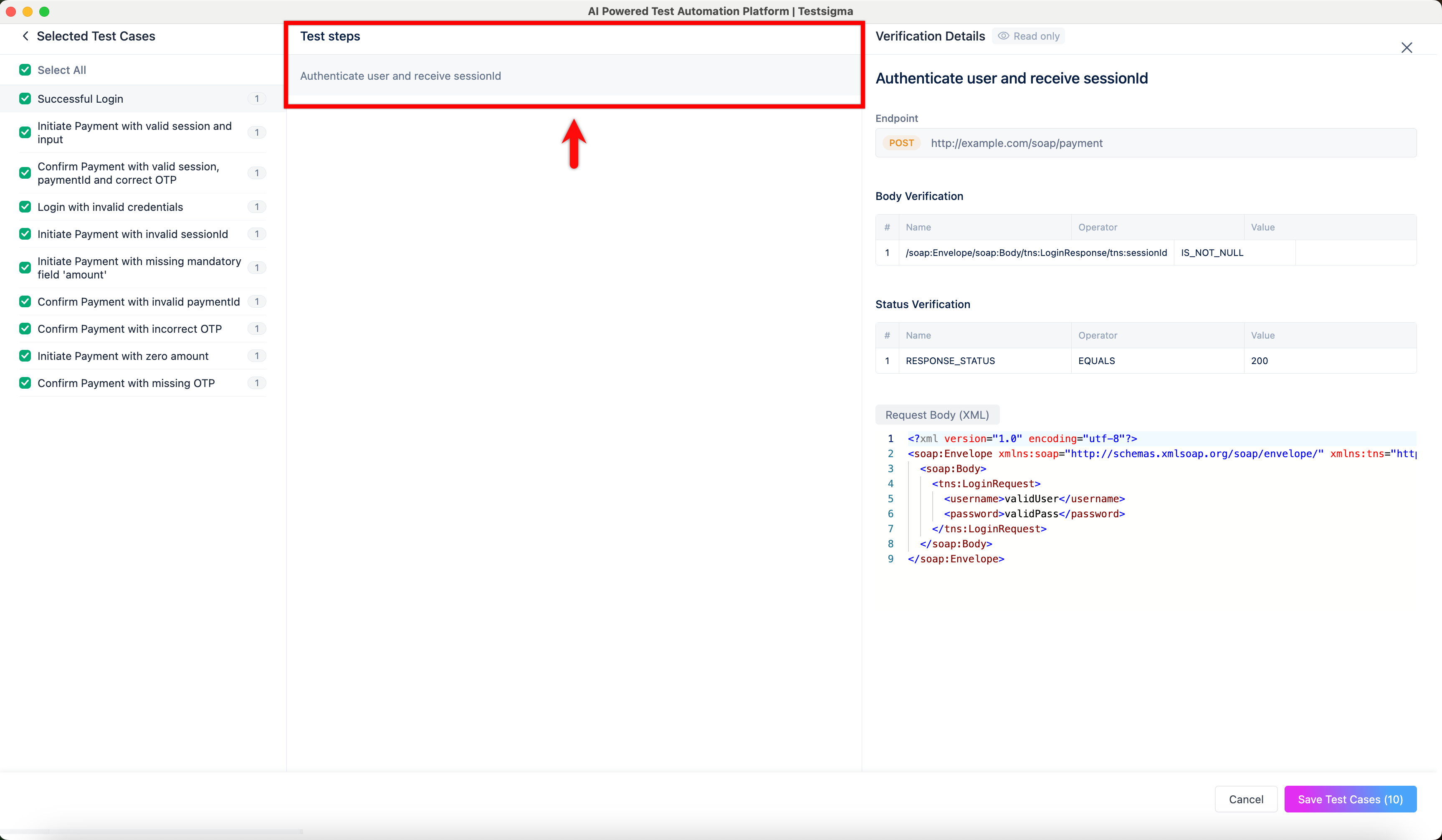Open the Confirm Payment with incorrect OTP test case
This screenshot has width=1442, height=840.
pyautogui.click(x=129, y=329)
